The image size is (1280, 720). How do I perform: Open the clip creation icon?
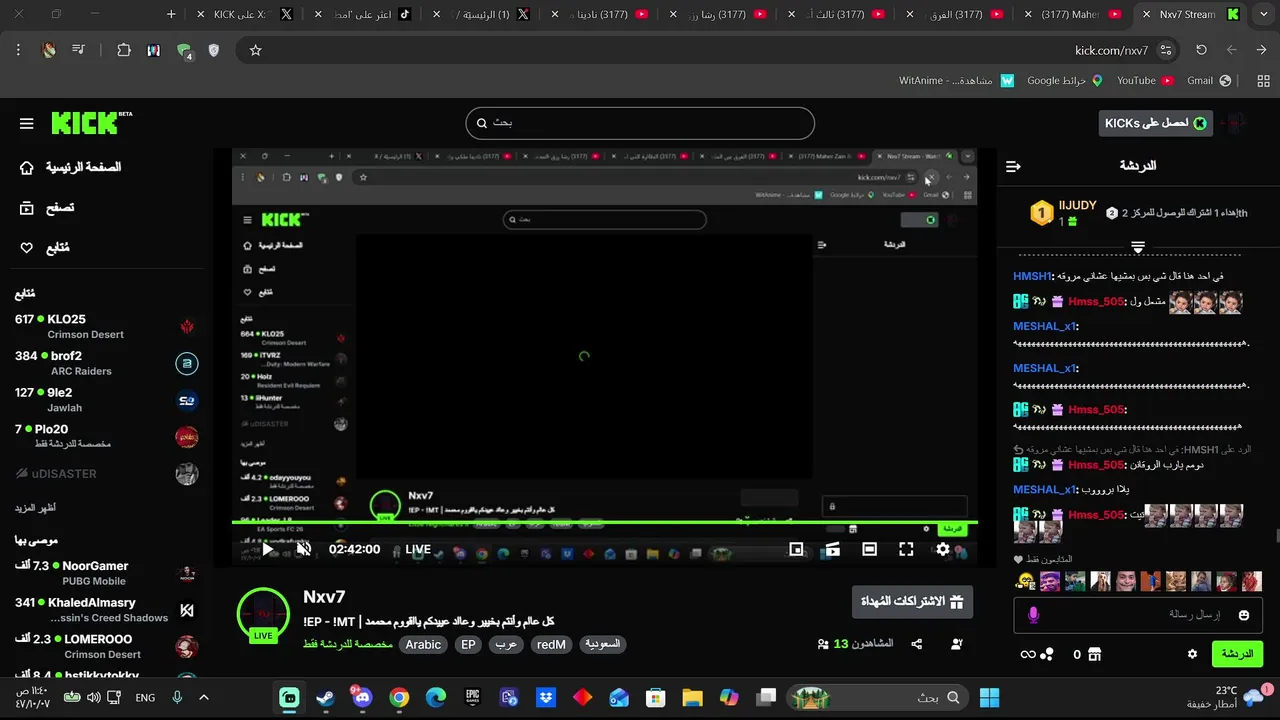click(x=832, y=549)
